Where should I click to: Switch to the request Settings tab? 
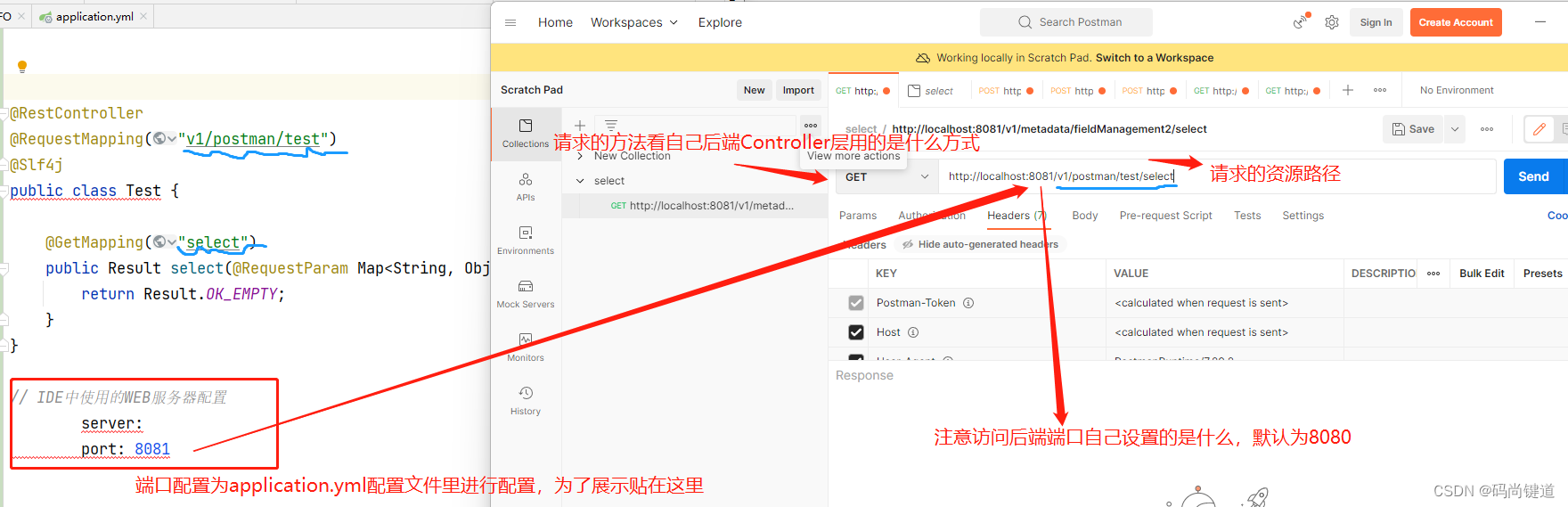(x=1303, y=216)
